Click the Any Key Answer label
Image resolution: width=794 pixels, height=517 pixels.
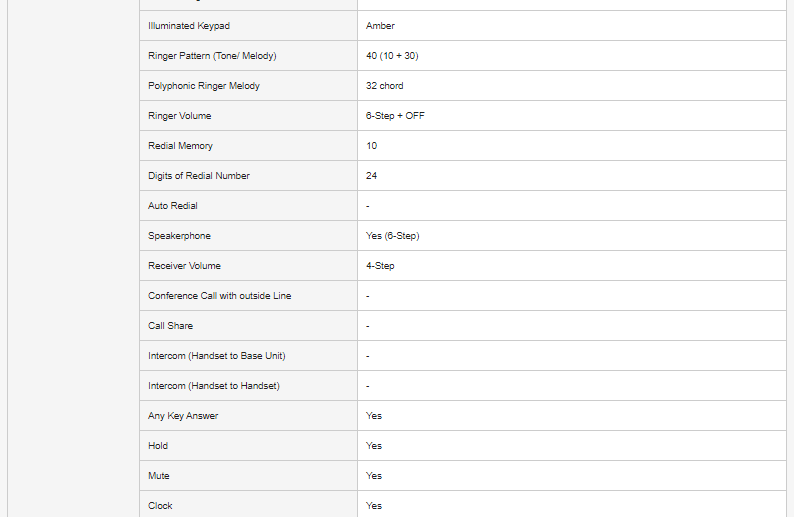coord(183,416)
